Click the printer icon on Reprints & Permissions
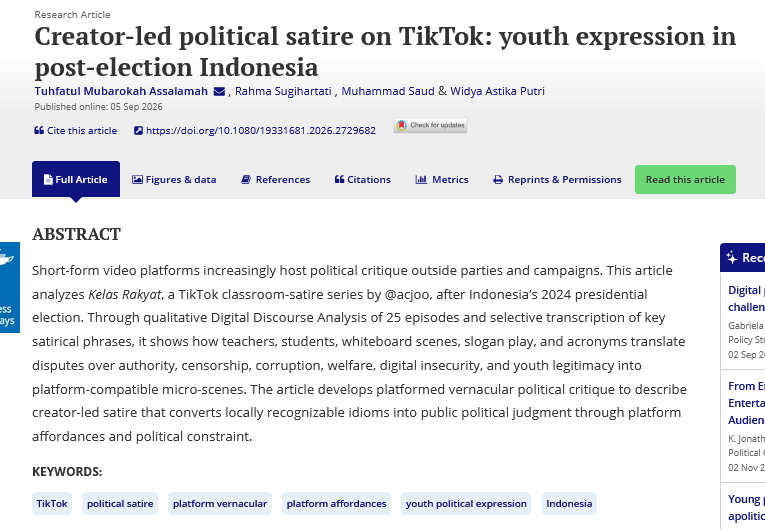The width and height of the screenshot is (765, 529). click(x=498, y=180)
